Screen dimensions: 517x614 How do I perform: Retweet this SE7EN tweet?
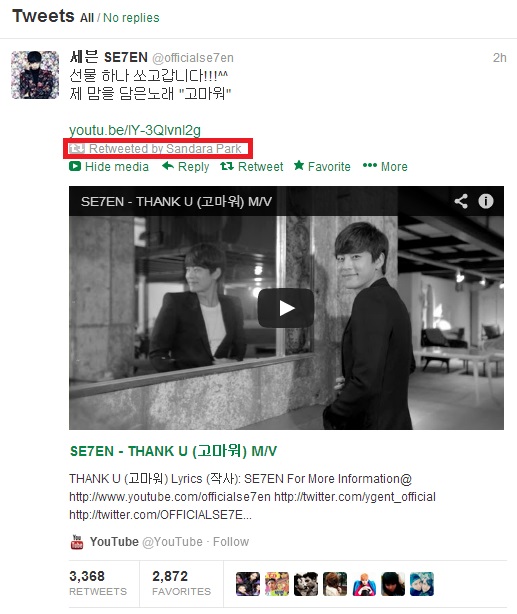(x=252, y=167)
